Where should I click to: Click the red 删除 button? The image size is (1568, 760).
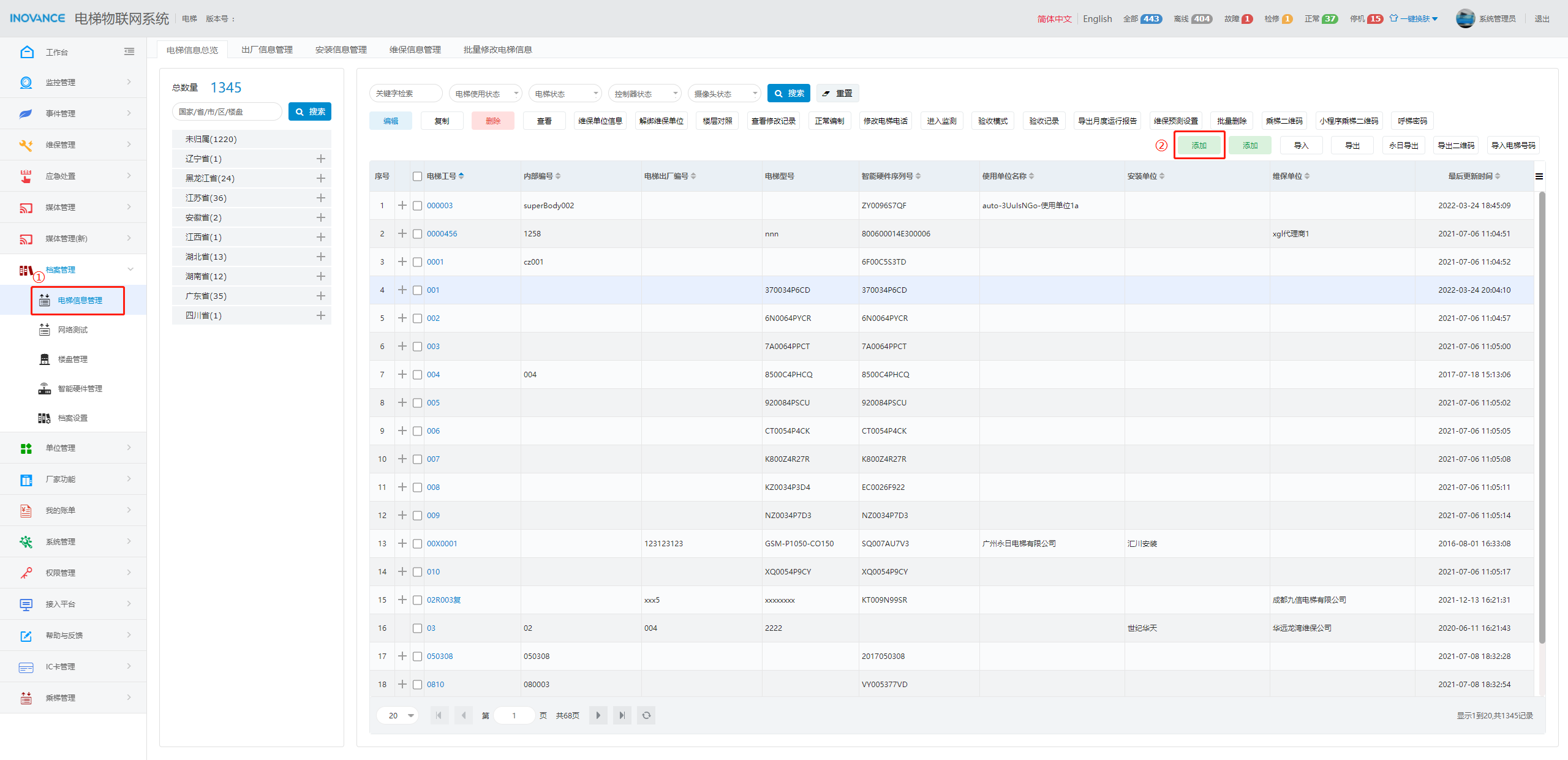[x=493, y=121]
